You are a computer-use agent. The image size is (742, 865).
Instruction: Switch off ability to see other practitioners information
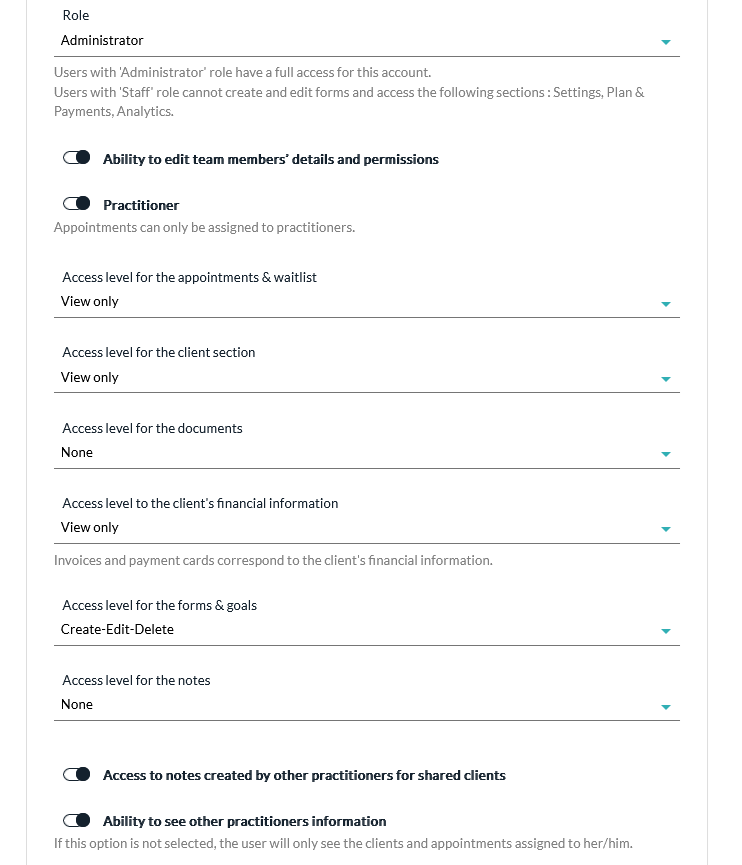(x=77, y=821)
